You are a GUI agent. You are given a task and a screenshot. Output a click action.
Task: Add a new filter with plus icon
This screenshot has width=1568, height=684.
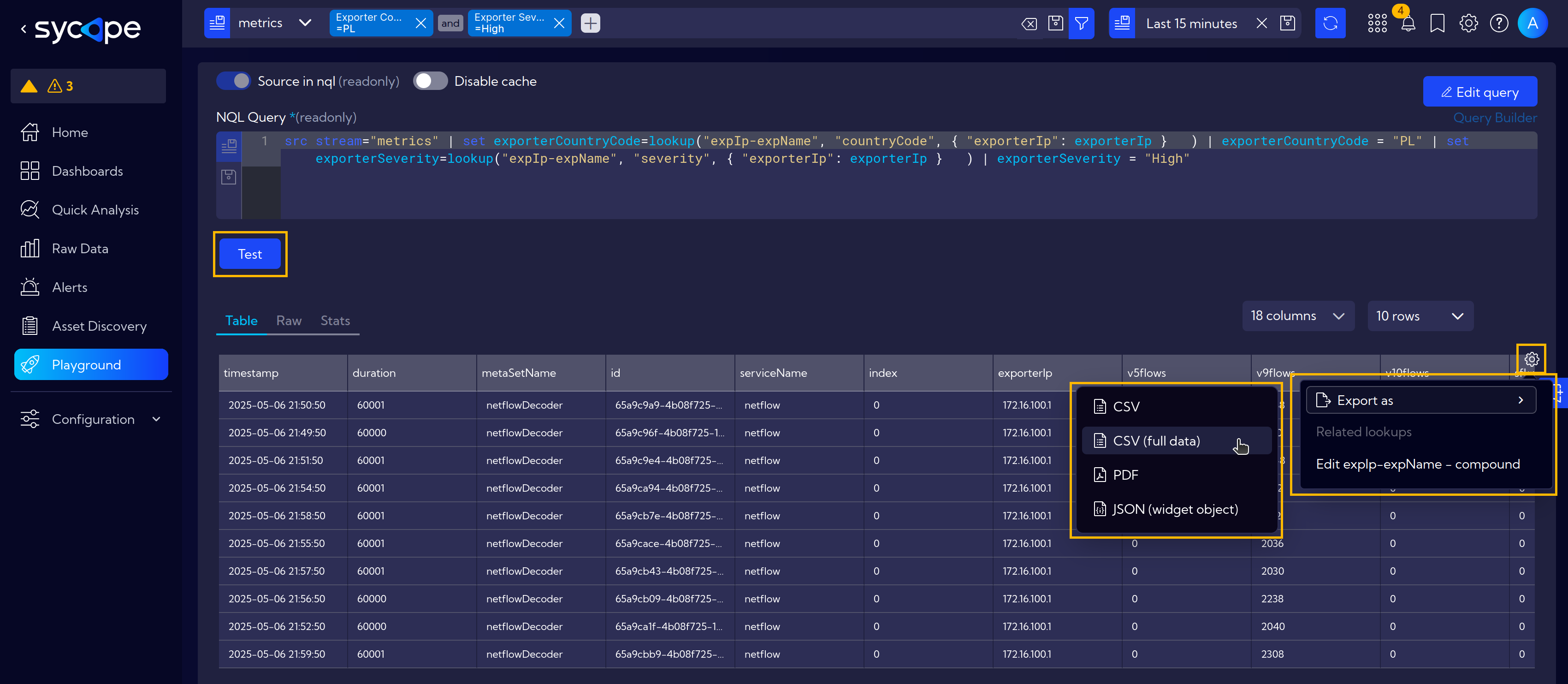tap(591, 23)
